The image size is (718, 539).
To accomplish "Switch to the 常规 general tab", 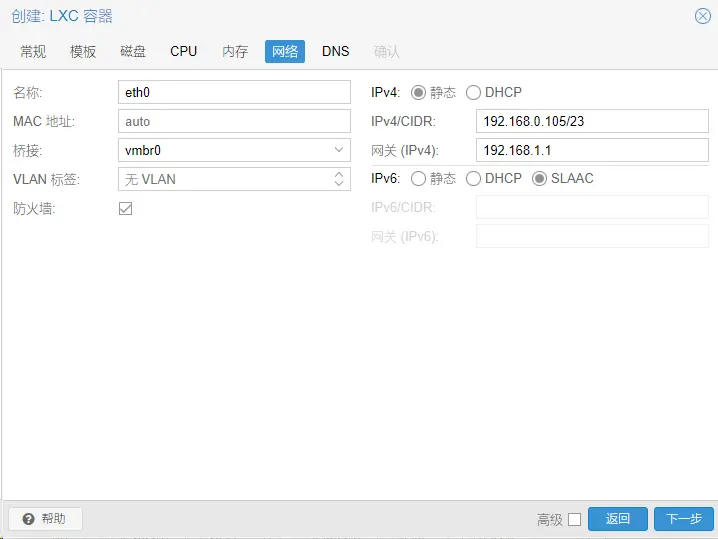I will point(33,51).
